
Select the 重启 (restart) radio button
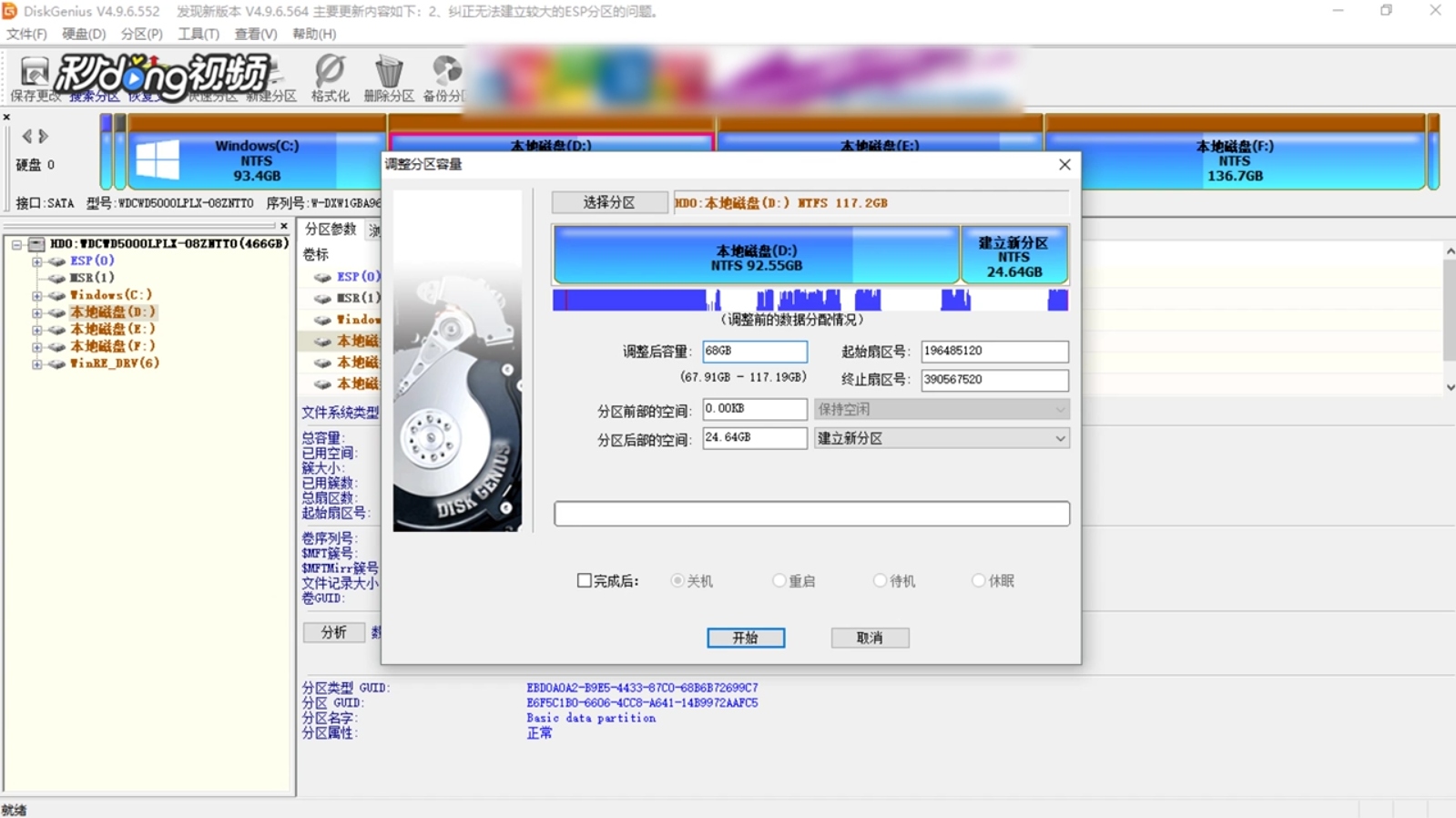tap(779, 580)
